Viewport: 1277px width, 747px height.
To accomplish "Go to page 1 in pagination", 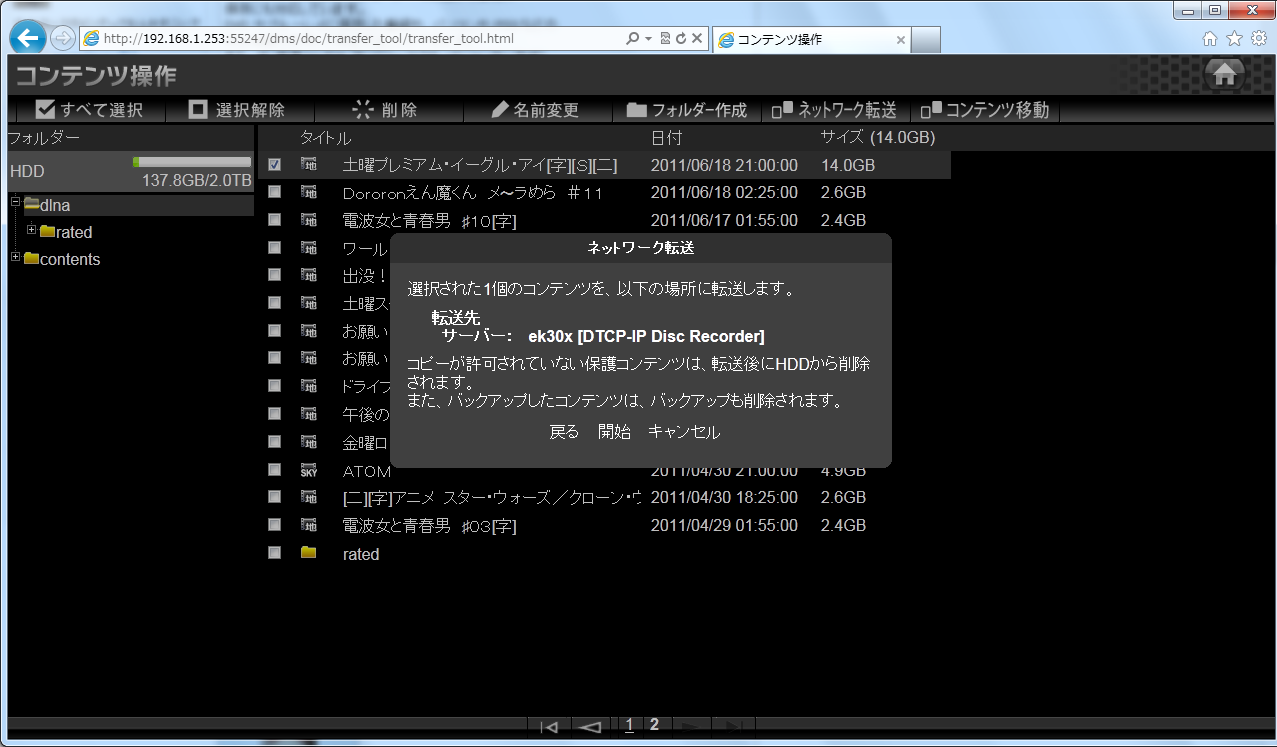I will point(629,726).
